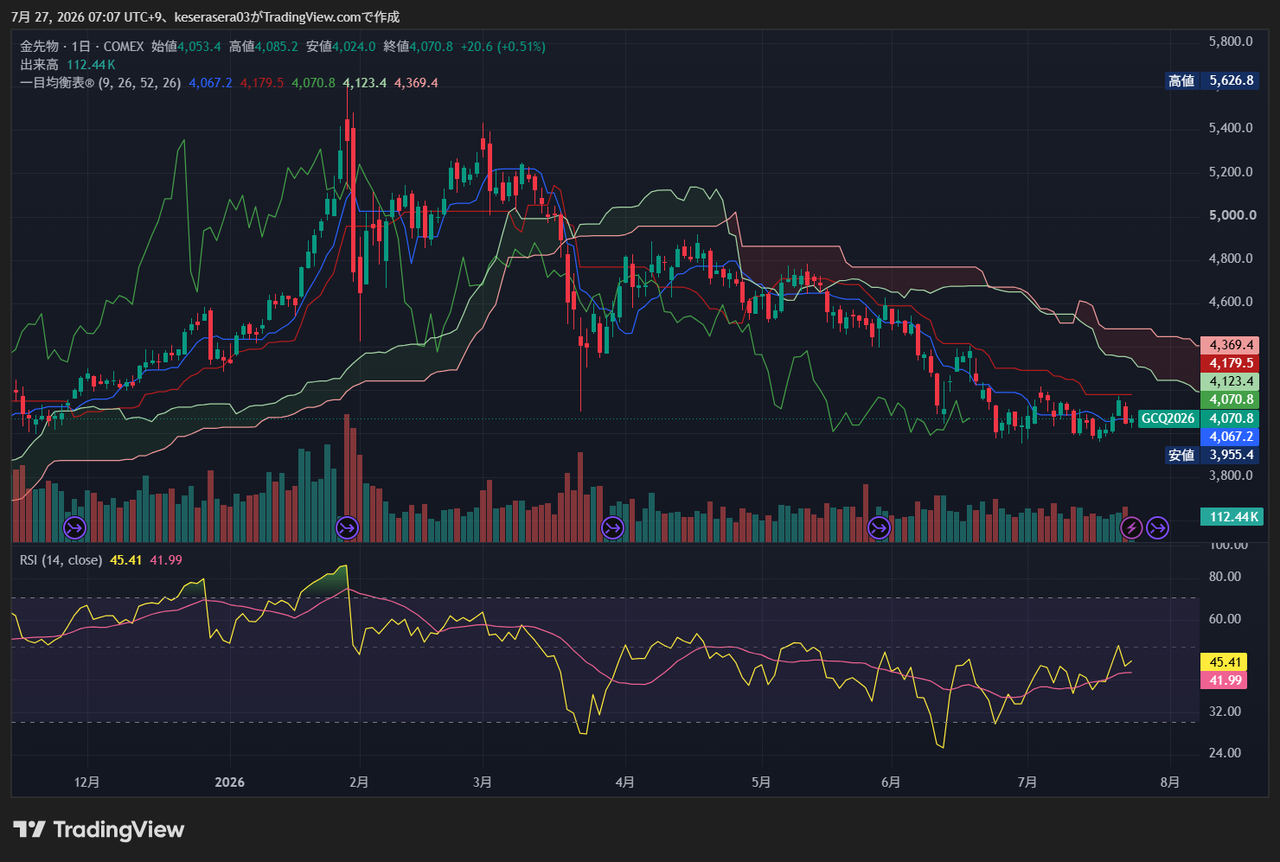This screenshot has height=862, width=1280.
Task: Click the 4,800.0 price-scale label
Action: [x=1231, y=258]
